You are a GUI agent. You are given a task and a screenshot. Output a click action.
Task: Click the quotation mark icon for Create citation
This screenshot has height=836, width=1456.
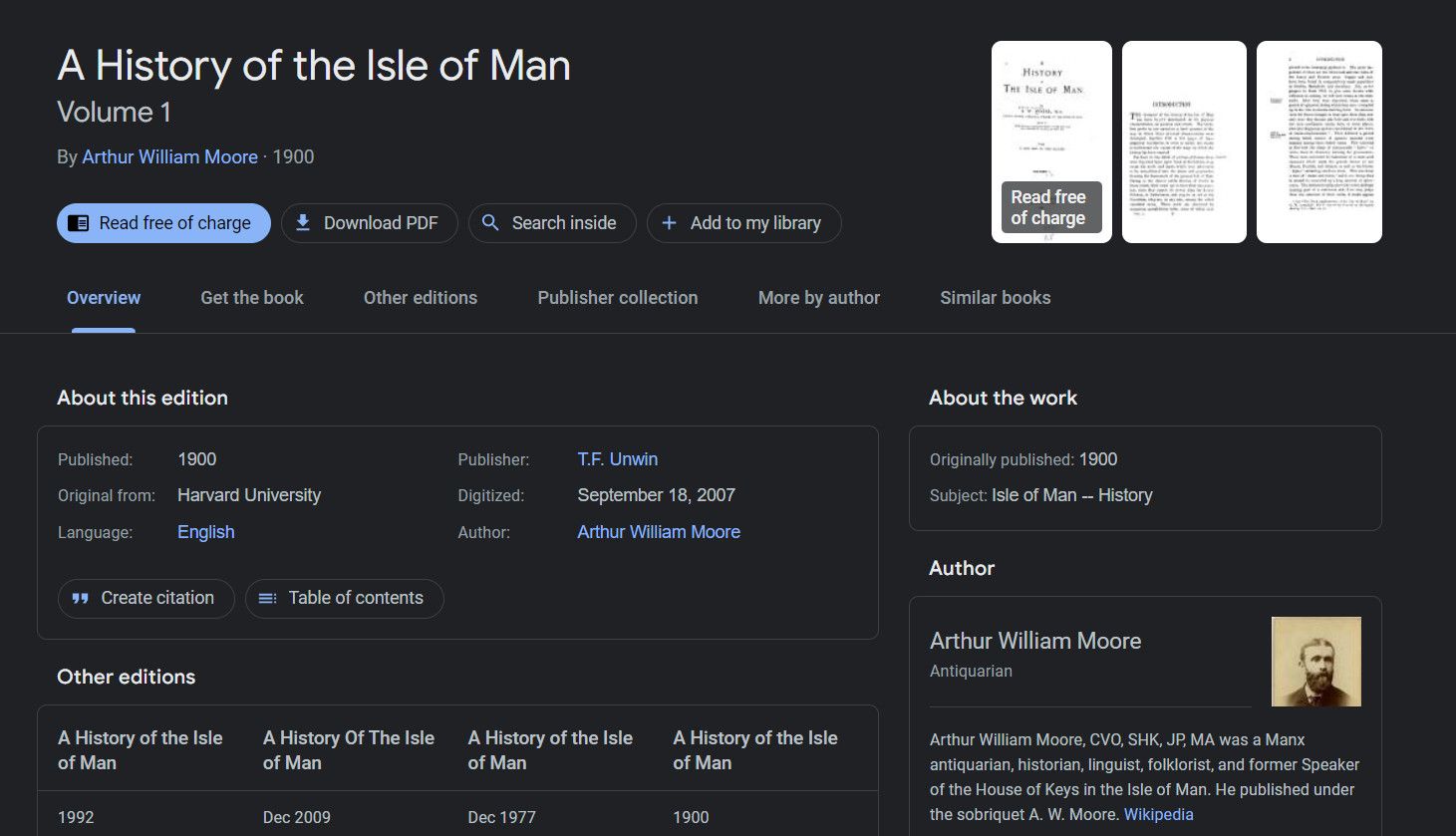pyautogui.click(x=81, y=599)
